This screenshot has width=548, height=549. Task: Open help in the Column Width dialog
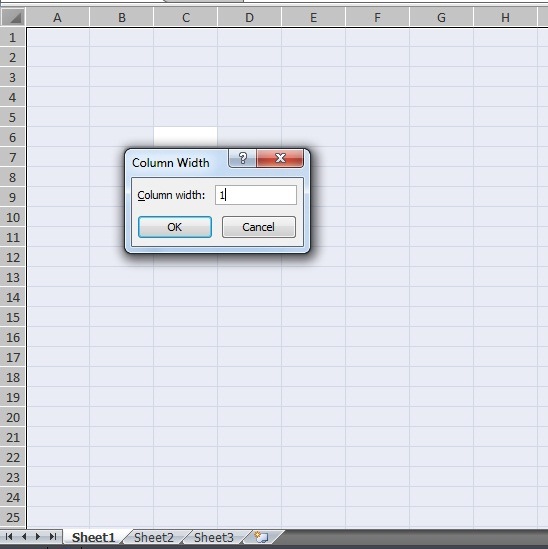tap(242, 158)
